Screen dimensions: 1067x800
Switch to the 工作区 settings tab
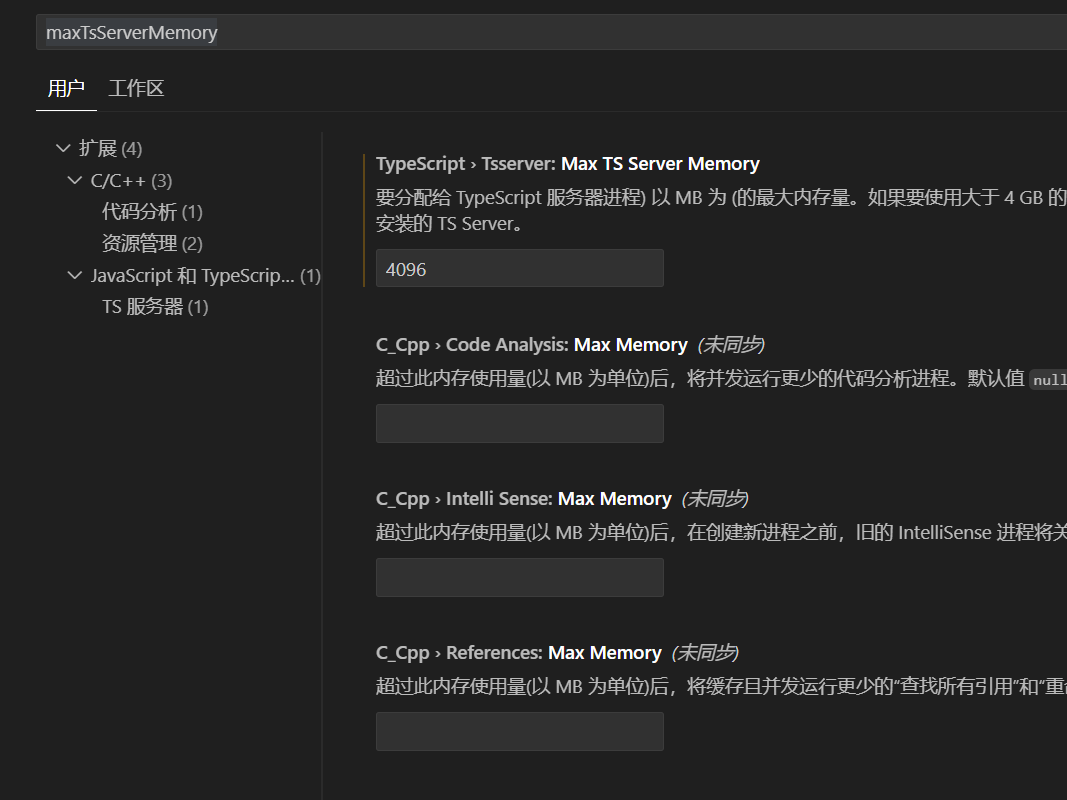[136, 88]
